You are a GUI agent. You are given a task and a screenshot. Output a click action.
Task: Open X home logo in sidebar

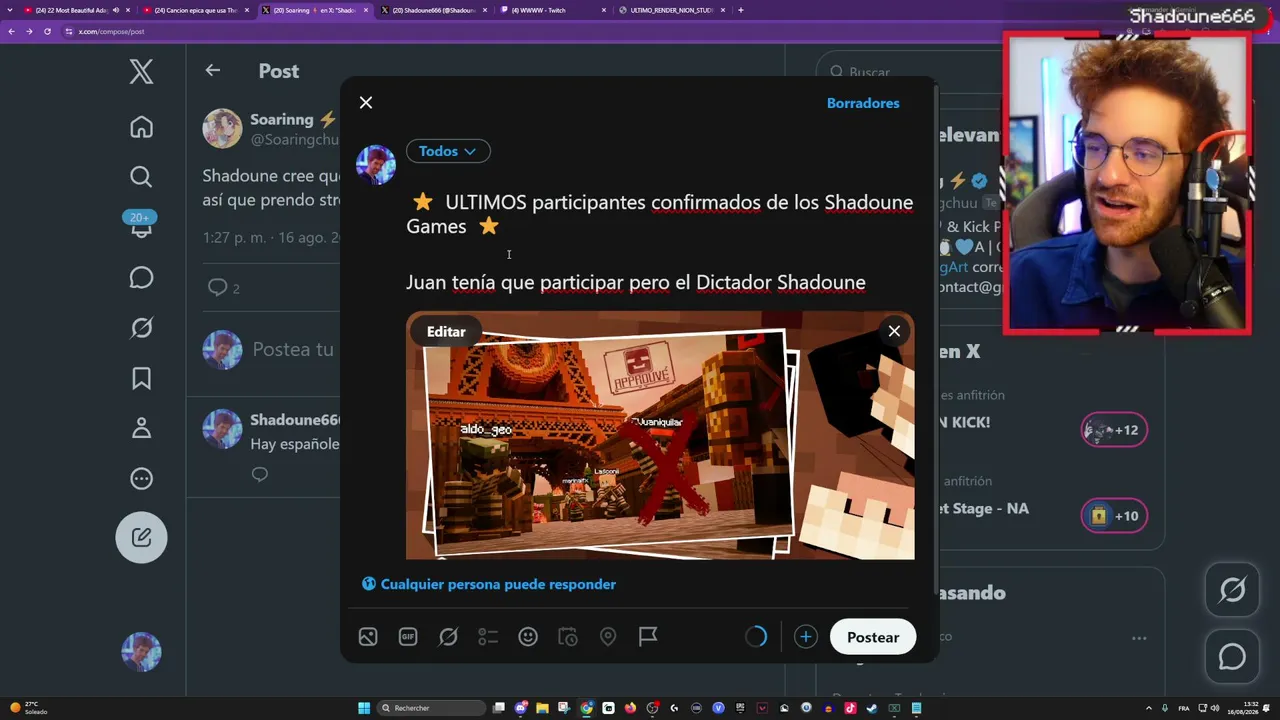pos(141,71)
